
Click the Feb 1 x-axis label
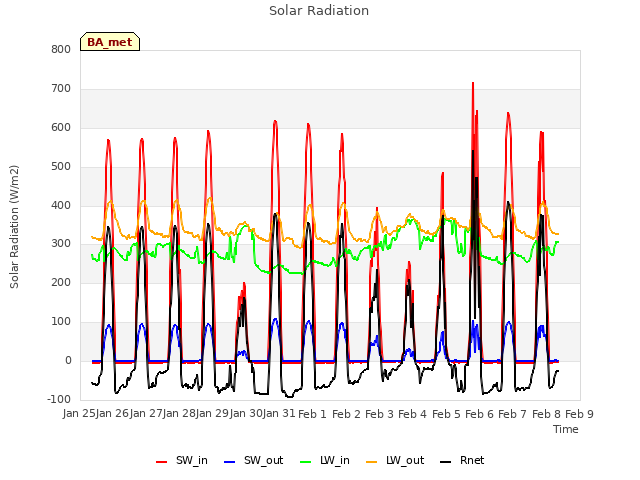coord(312,414)
